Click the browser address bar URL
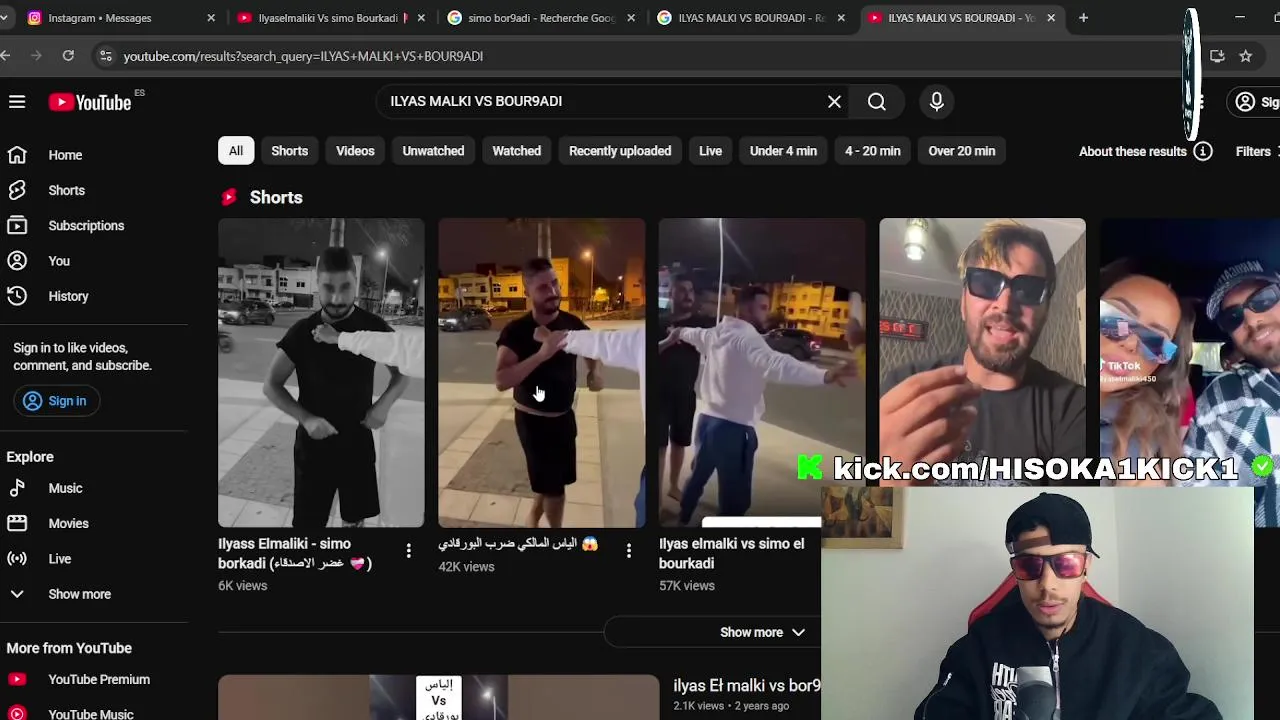1280x720 pixels. click(x=303, y=56)
